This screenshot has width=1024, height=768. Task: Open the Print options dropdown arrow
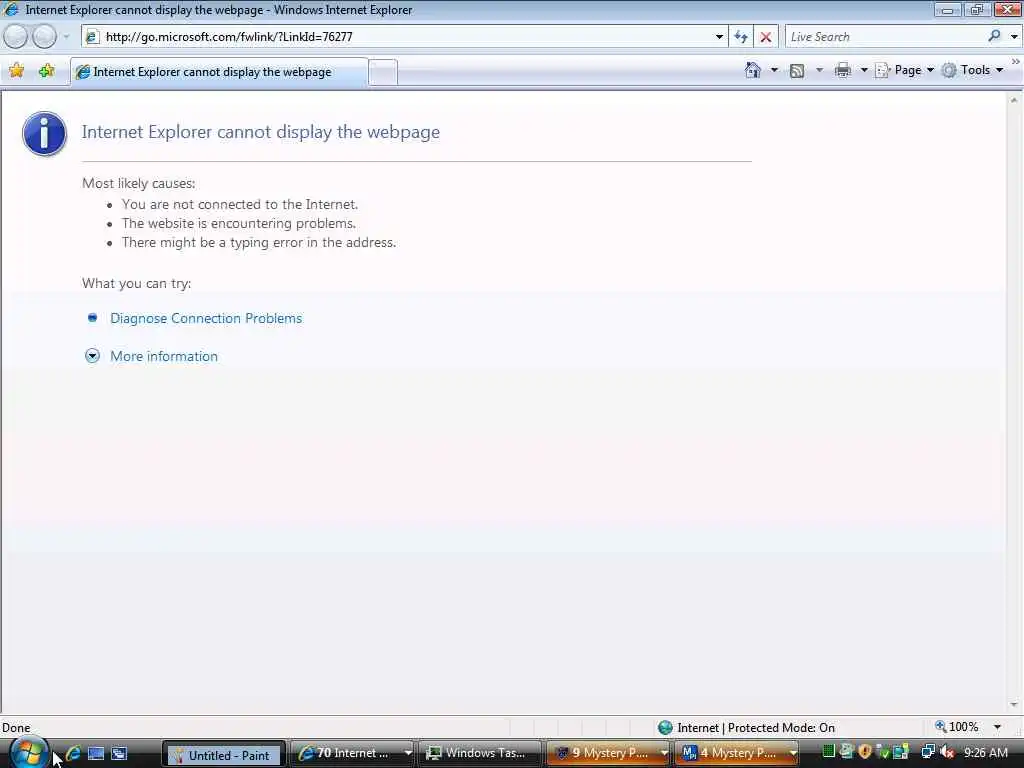tap(863, 70)
